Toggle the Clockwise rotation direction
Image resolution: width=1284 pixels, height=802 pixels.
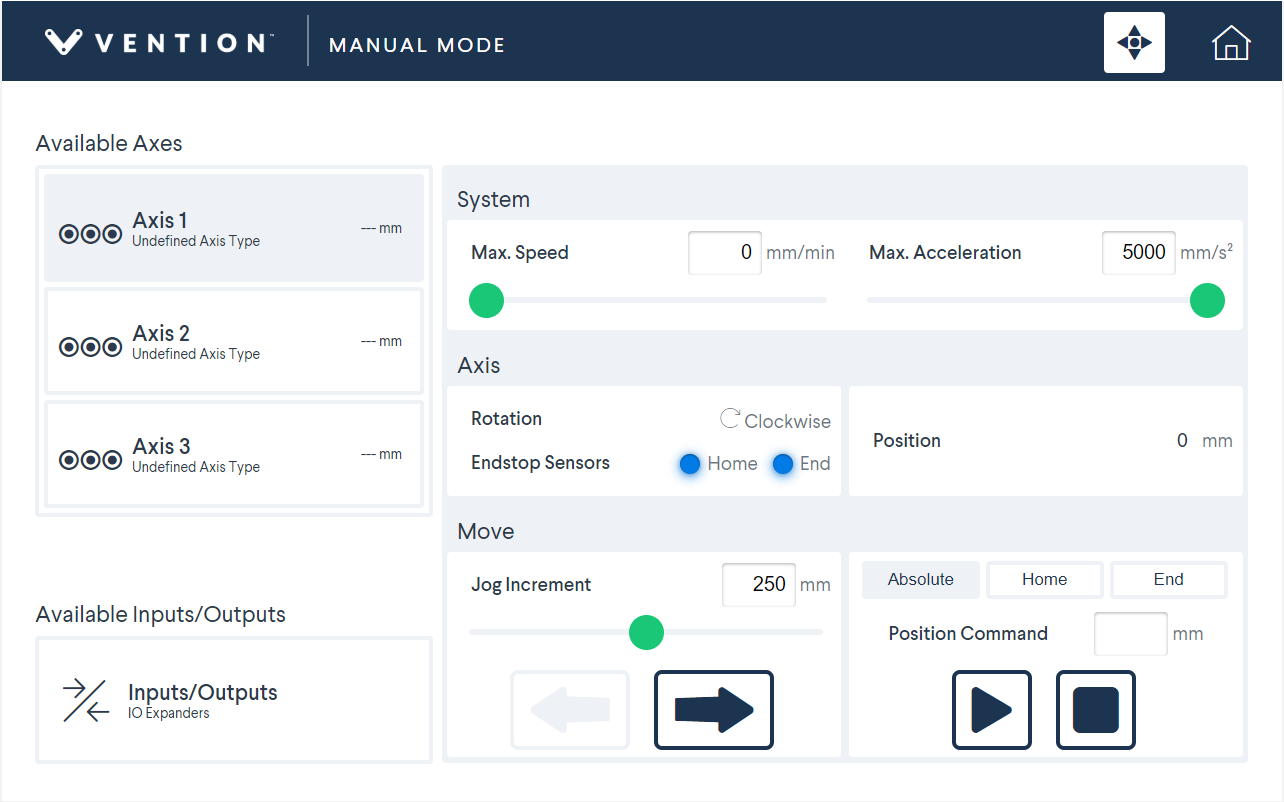(x=775, y=421)
